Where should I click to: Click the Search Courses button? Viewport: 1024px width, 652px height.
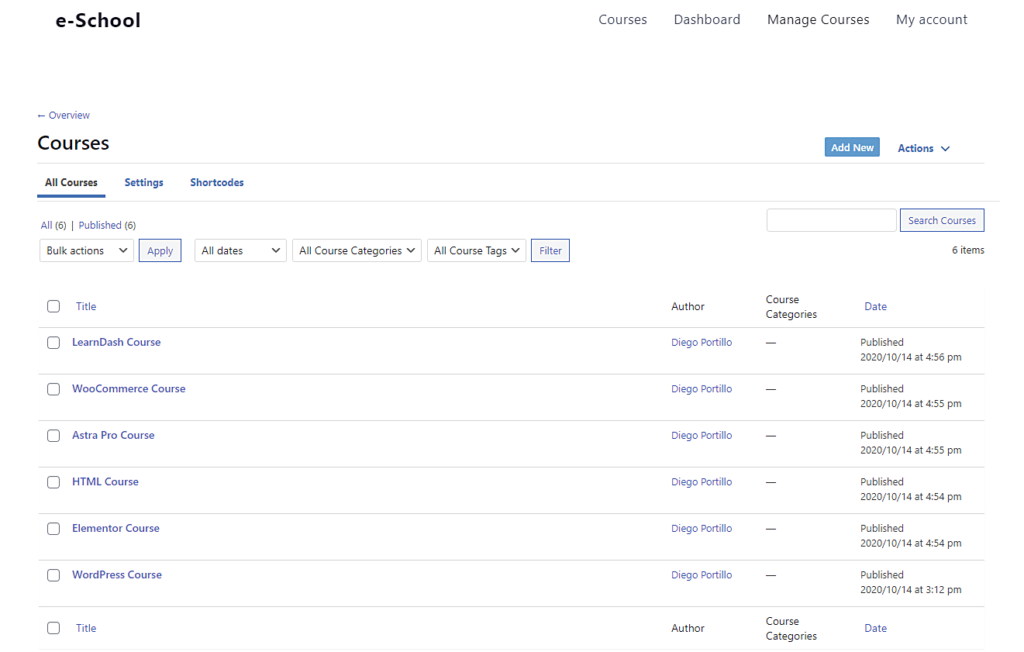[x=942, y=220]
